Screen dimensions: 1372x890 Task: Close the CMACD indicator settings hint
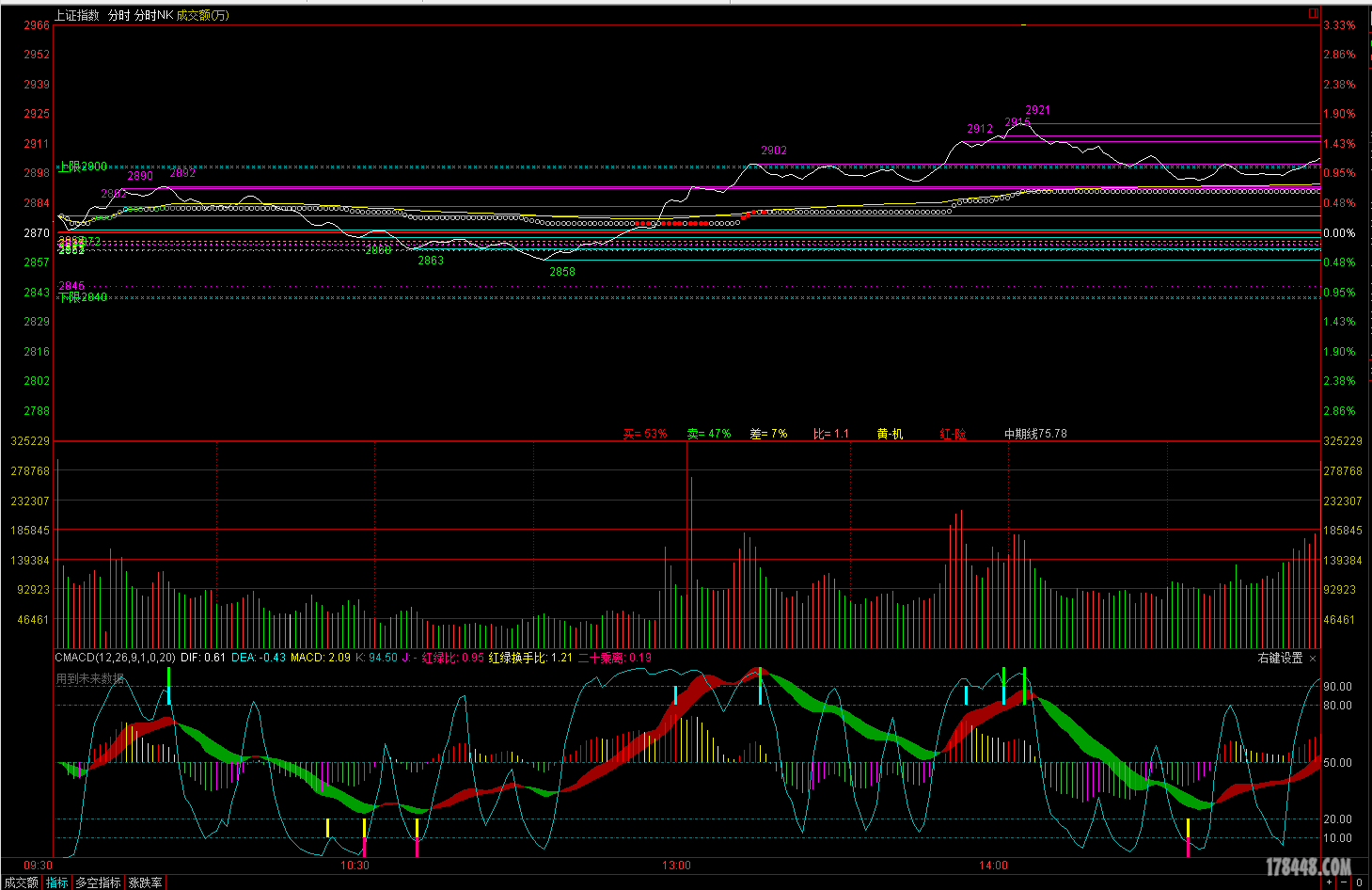(1313, 659)
